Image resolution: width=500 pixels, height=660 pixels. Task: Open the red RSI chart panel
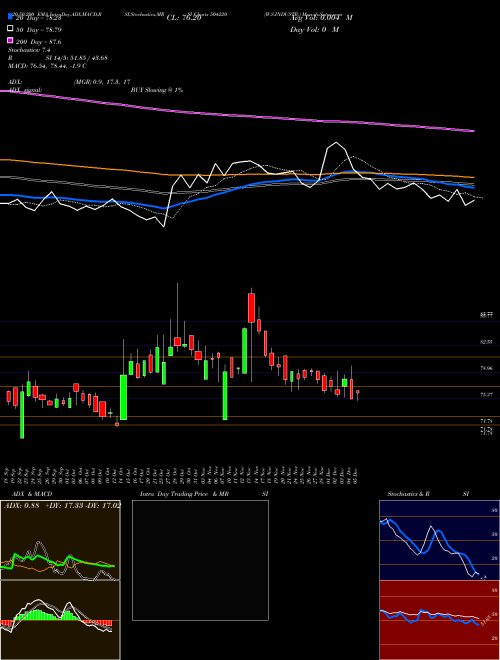439,620
